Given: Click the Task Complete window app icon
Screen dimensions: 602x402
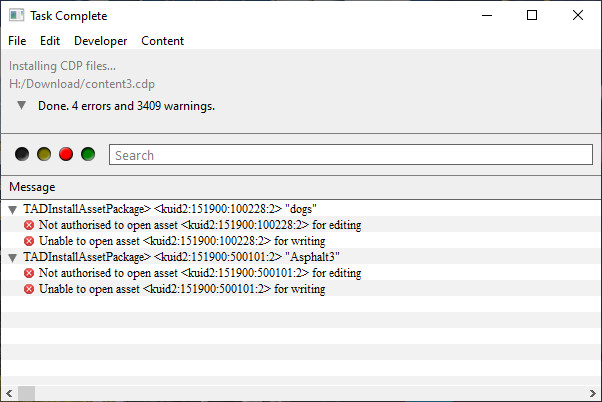Looking at the screenshot, I should pos(17,15).
